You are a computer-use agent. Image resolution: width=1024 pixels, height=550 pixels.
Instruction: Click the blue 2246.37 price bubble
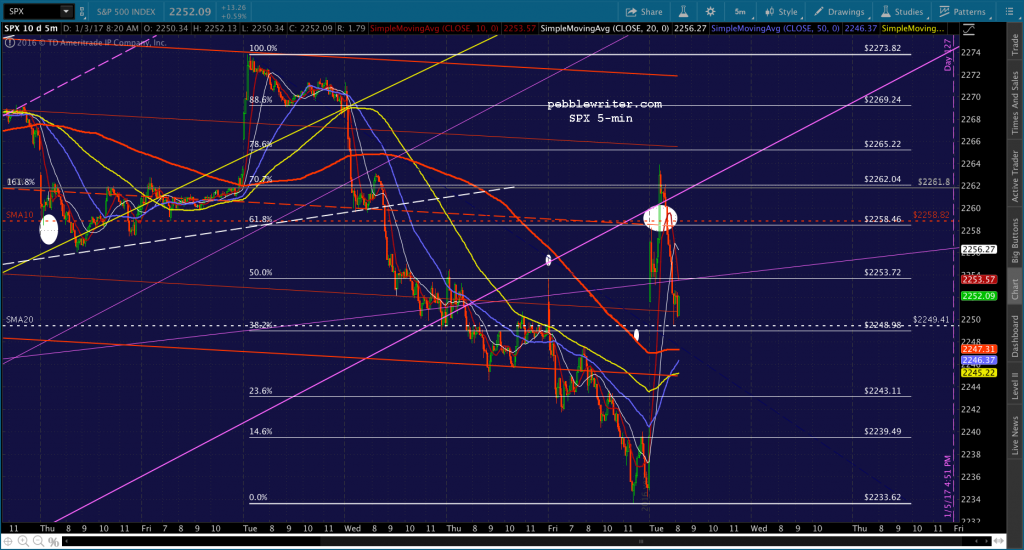[x=978, y=361]
